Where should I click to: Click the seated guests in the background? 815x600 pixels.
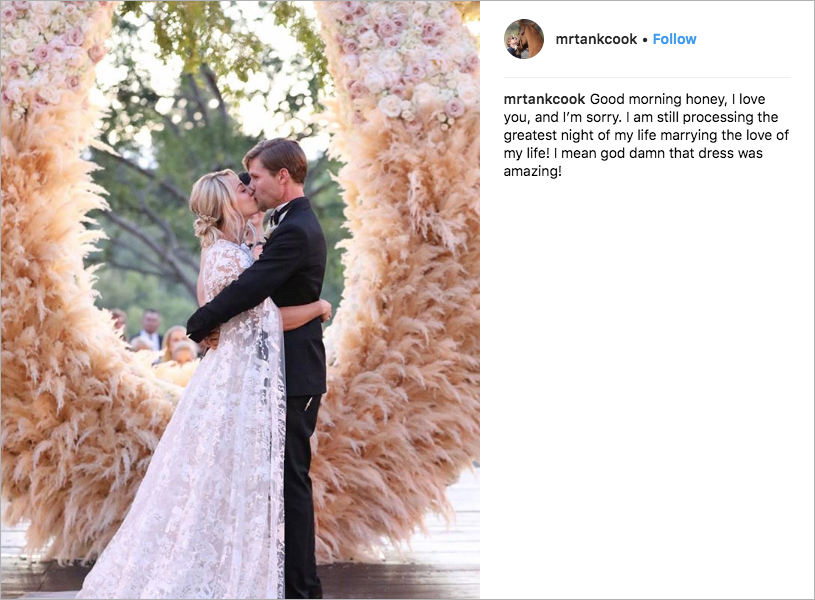156,338
